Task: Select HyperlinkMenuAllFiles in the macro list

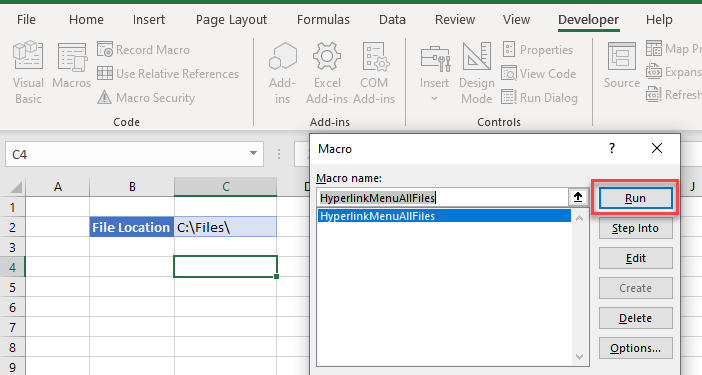Action: tap(444, 216)
